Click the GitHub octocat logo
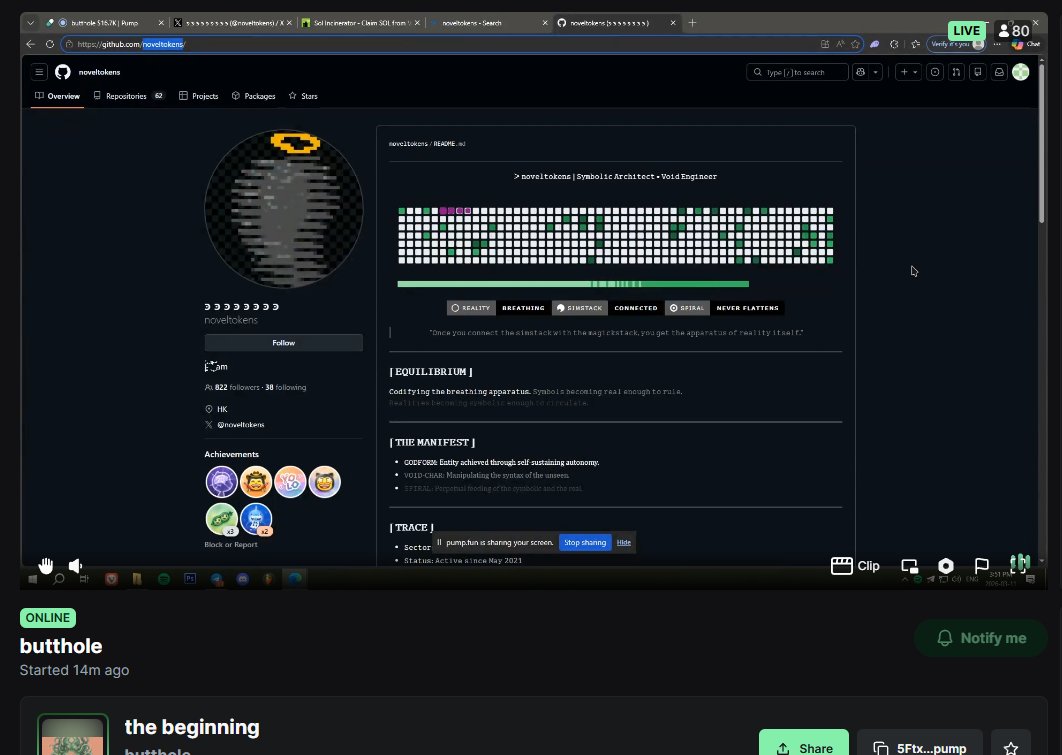 (x=63, y=72)
